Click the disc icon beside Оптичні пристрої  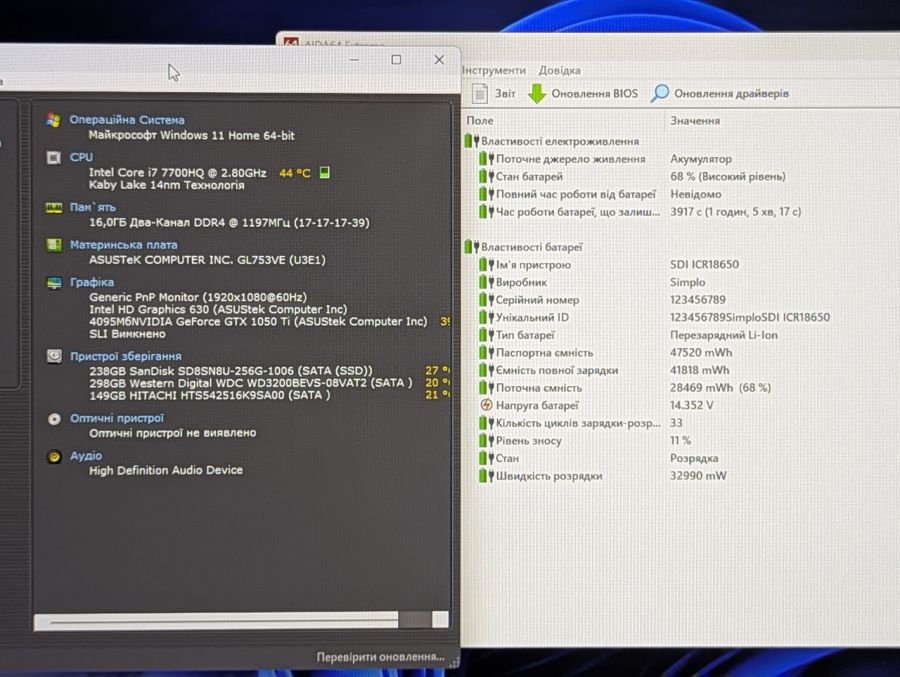54,419
